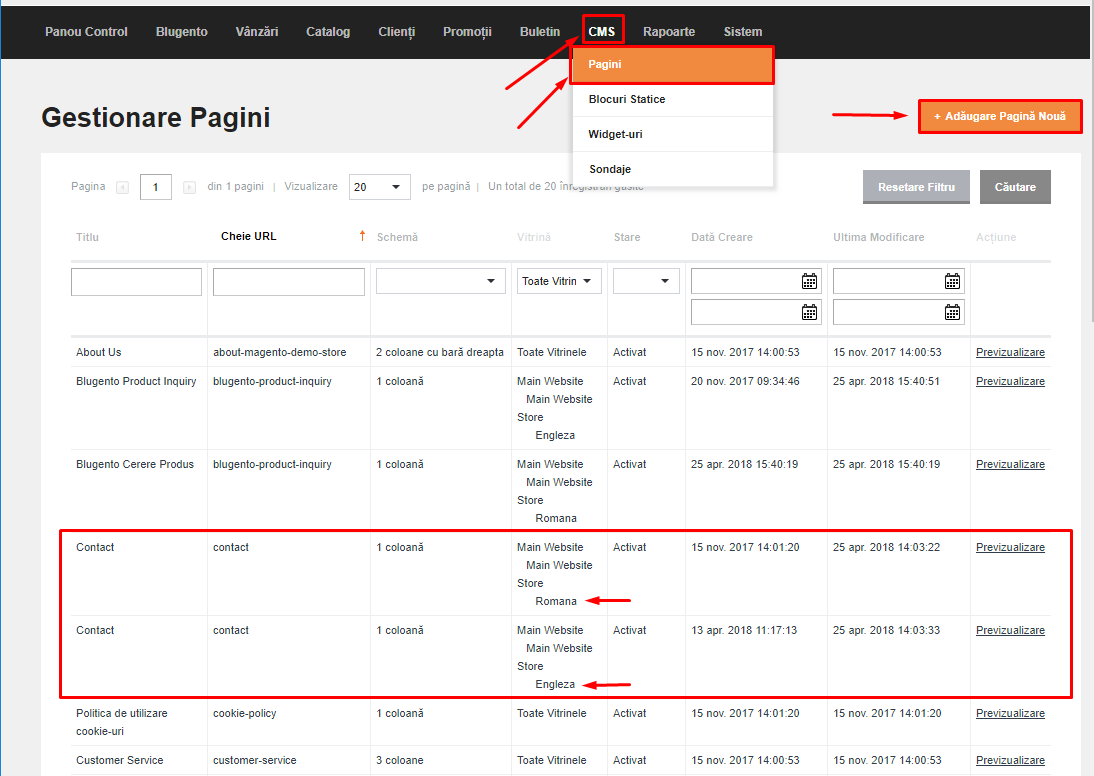Open the Blugento menu
The height and width of the screenshot is (776, 1094).
click(x=181, y=31)
